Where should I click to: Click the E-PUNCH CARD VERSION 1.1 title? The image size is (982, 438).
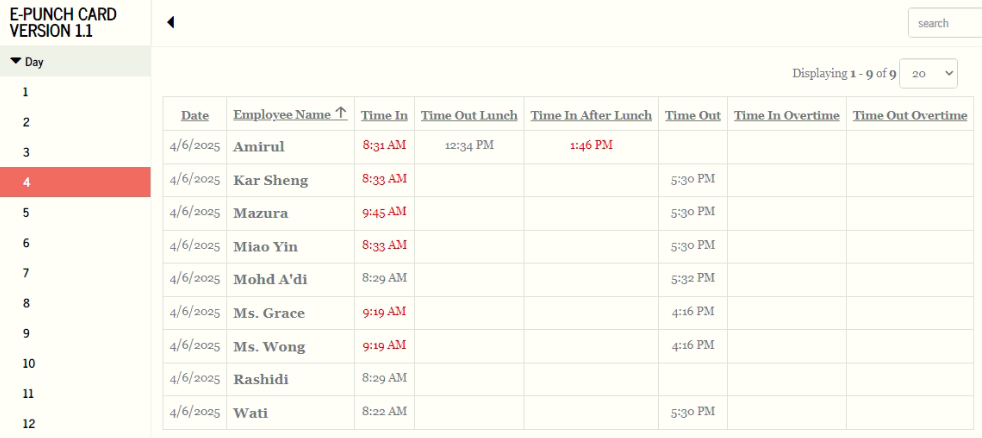coord(63,23)
